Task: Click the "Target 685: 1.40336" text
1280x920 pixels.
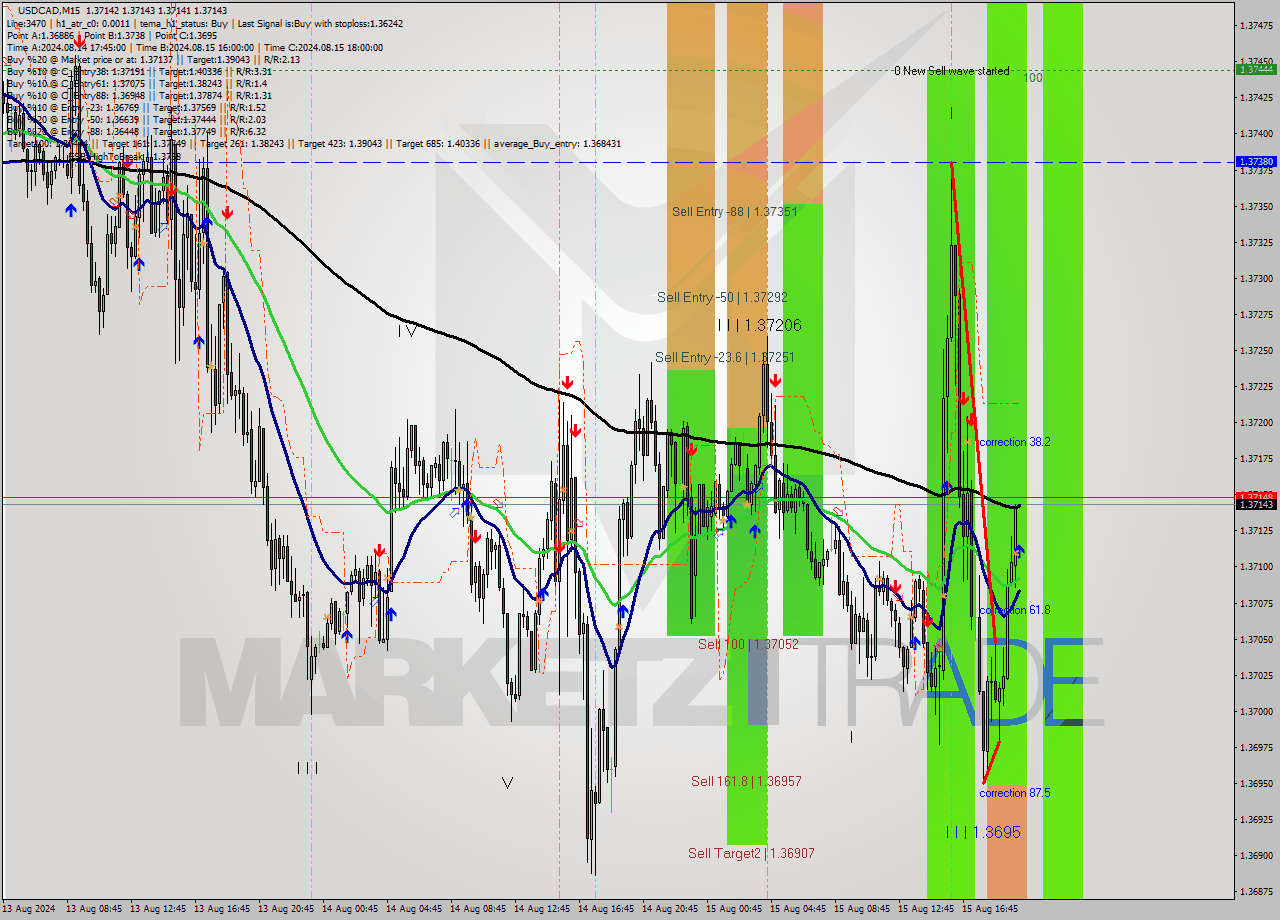Action: pyautogui.click(x=438, y=143)
